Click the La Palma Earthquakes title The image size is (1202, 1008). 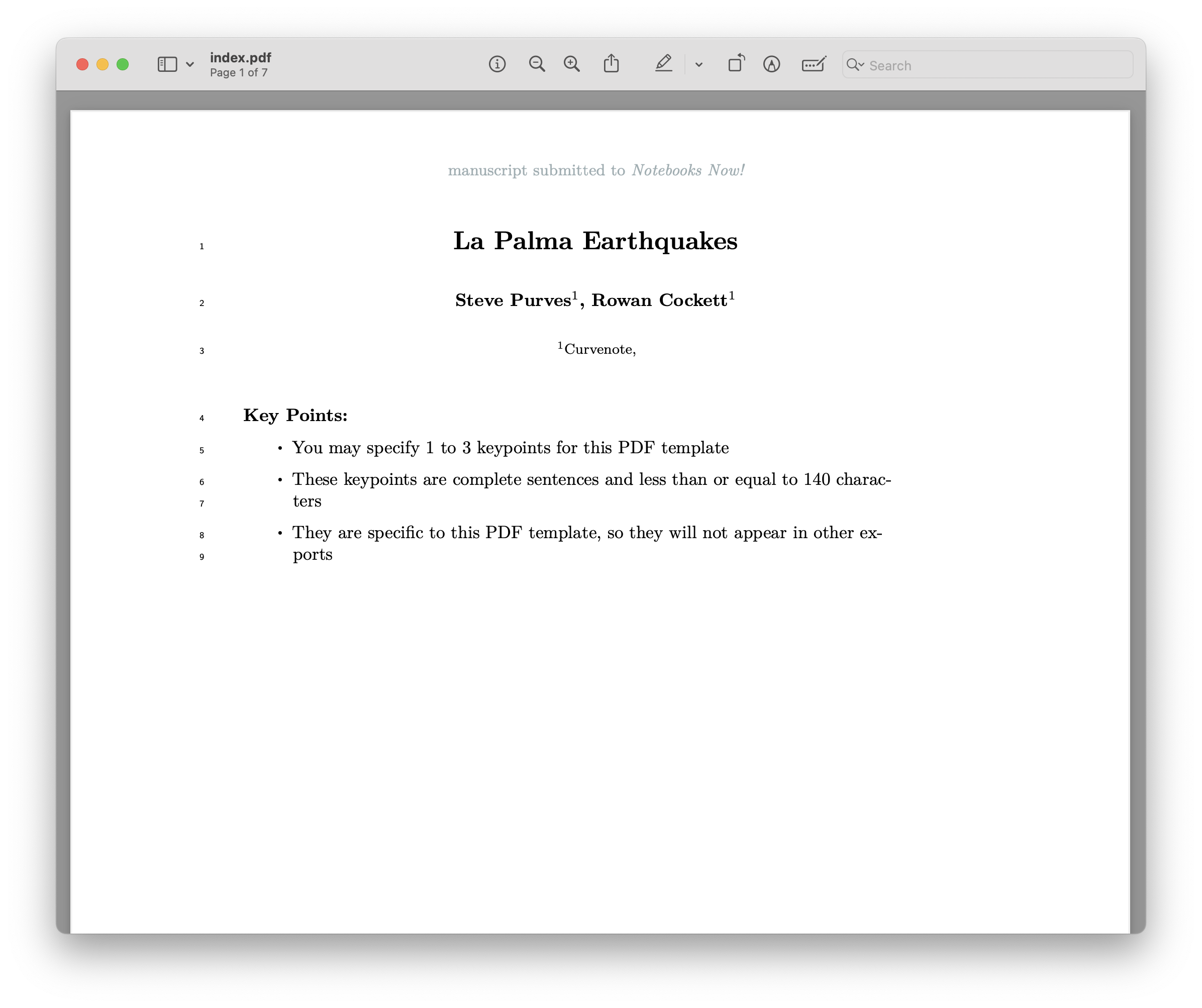[x=595, y=241]
